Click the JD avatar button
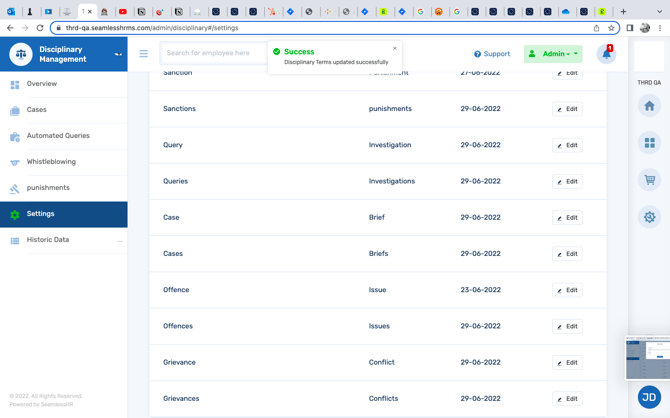This screenshot has height=418, width=670. tap(649, 397)
